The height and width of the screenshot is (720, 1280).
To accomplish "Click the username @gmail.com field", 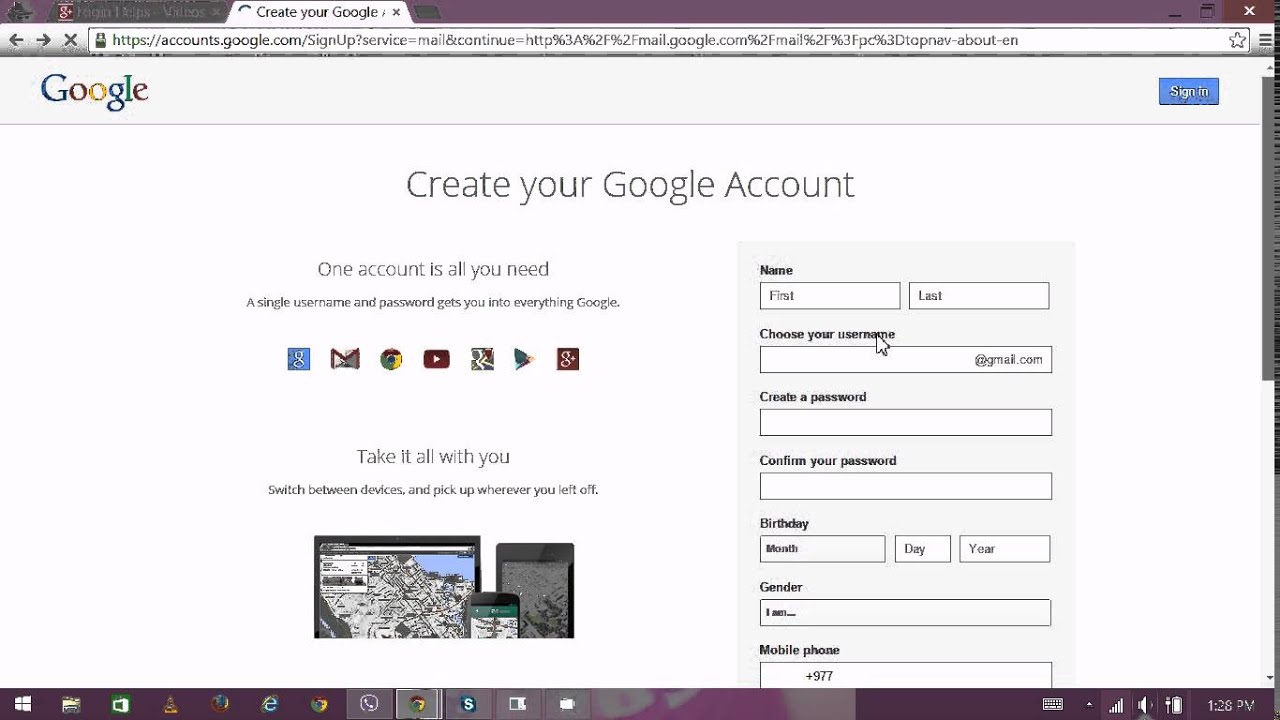I will click(x=905, y=360).
